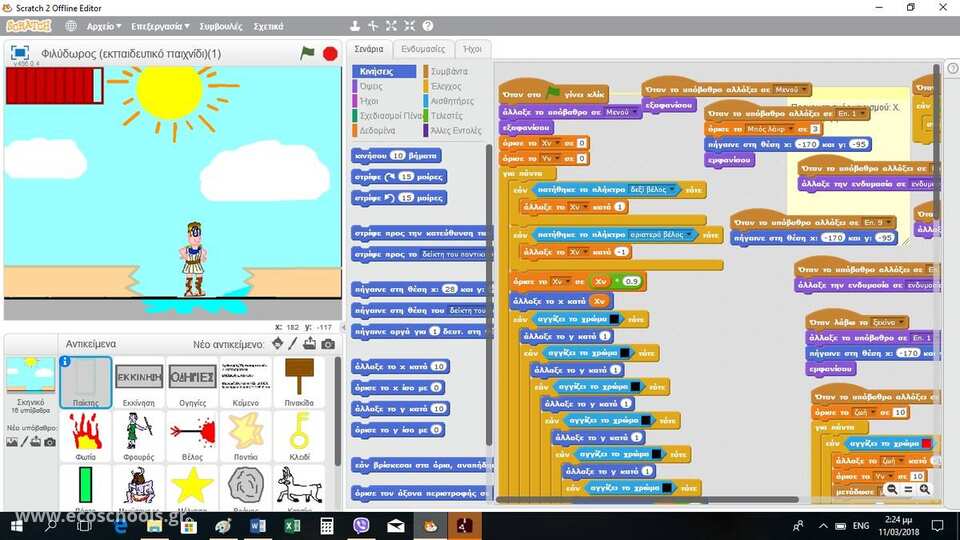Open 'Επ. 9' backdrop dropdown in hat block
This screenshot has width=960, height=540.
878,222
